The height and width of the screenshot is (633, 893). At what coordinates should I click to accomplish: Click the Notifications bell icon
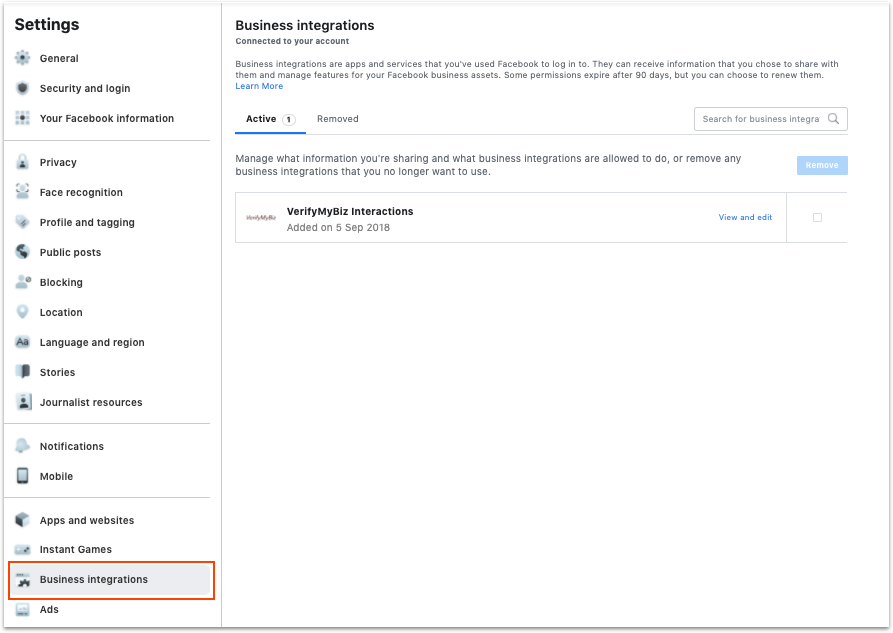coord(23,446)
